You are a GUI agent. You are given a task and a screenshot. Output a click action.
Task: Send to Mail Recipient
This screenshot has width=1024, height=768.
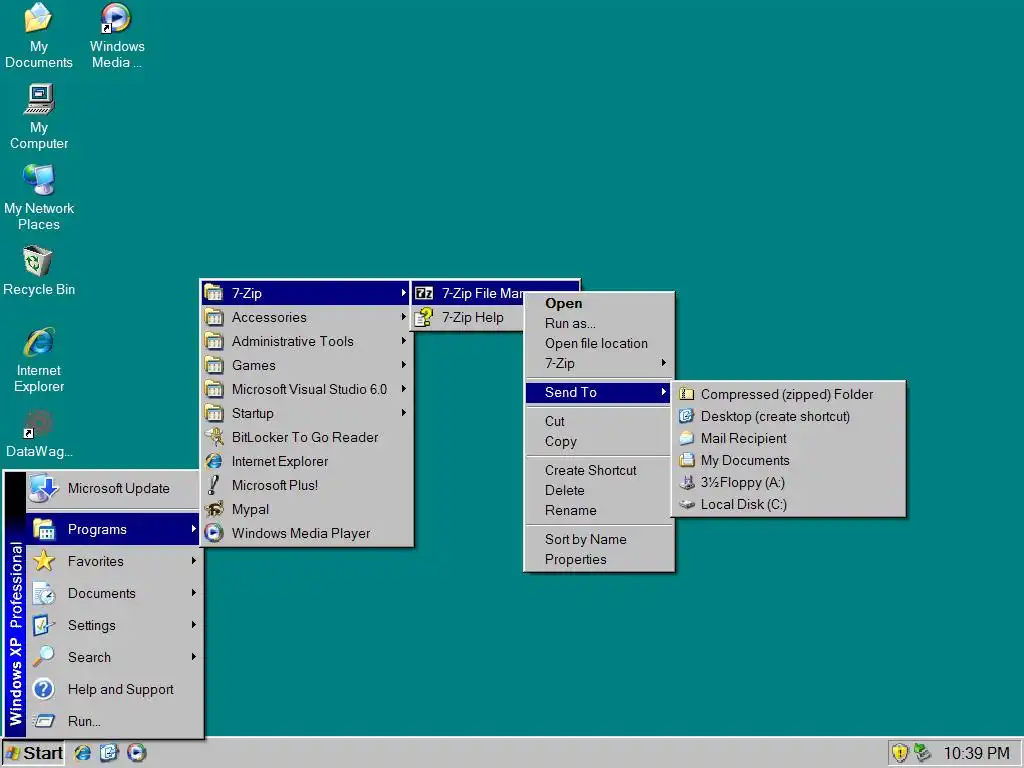tap(788, 438)
